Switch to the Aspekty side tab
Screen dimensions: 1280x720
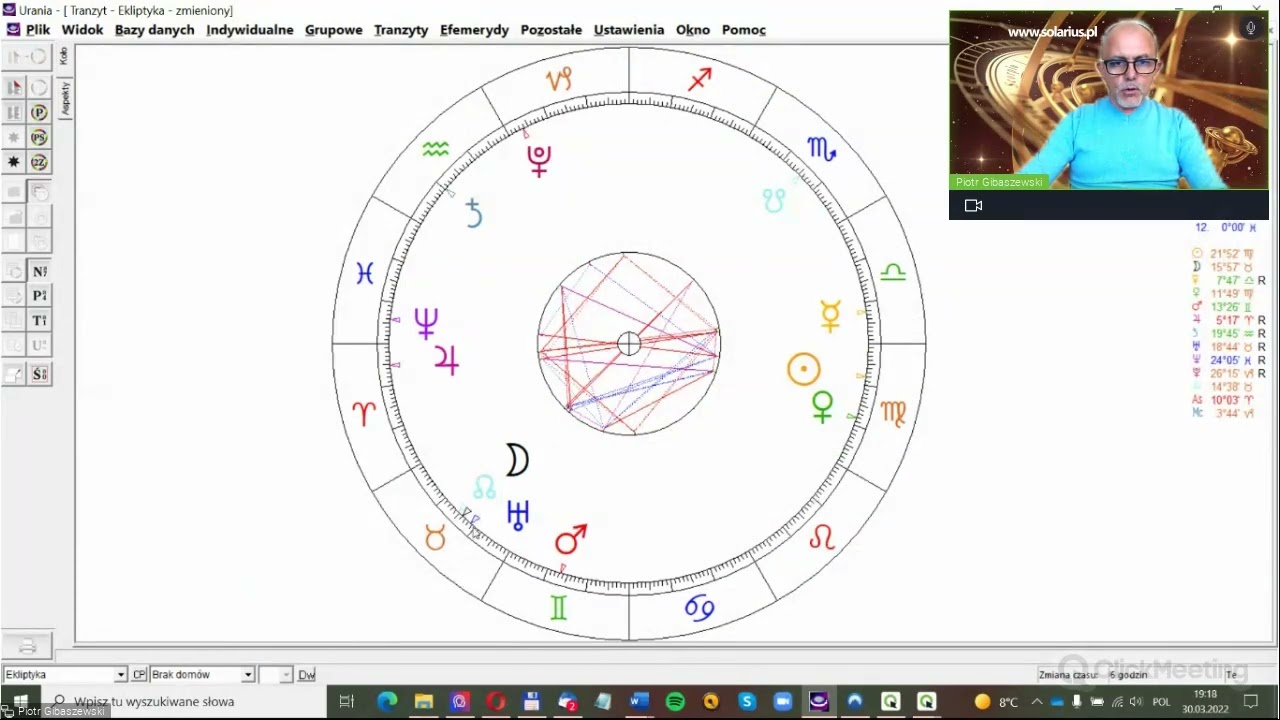pos(64,98)
